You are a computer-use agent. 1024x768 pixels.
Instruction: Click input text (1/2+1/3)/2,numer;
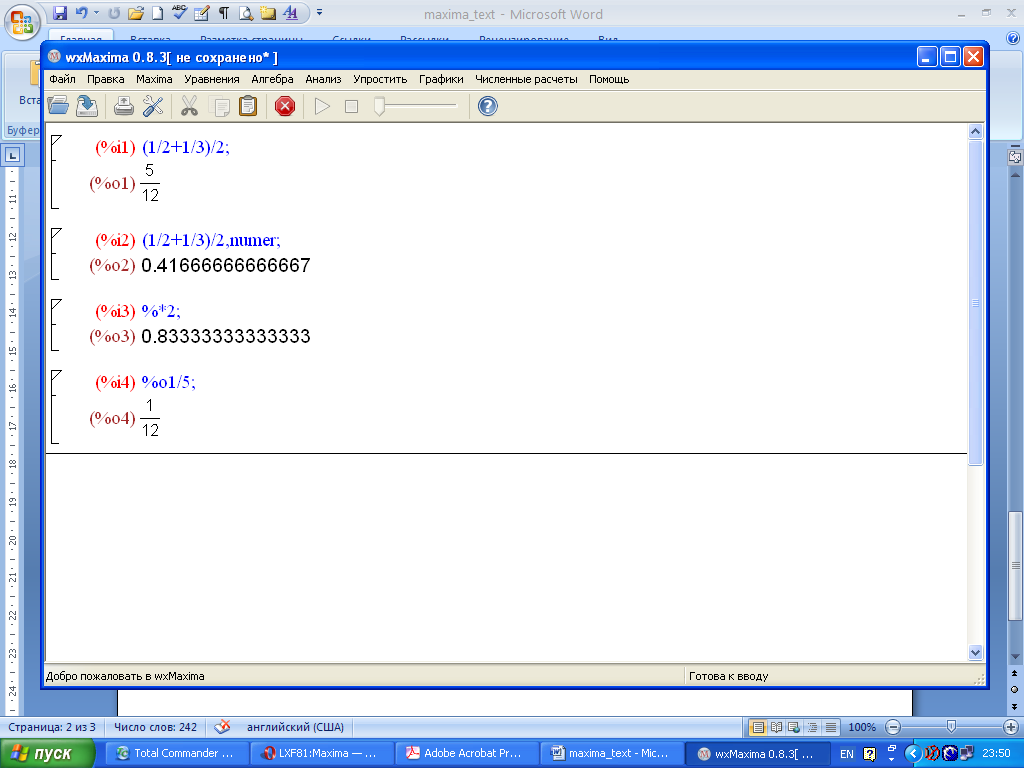coord(212,240)
